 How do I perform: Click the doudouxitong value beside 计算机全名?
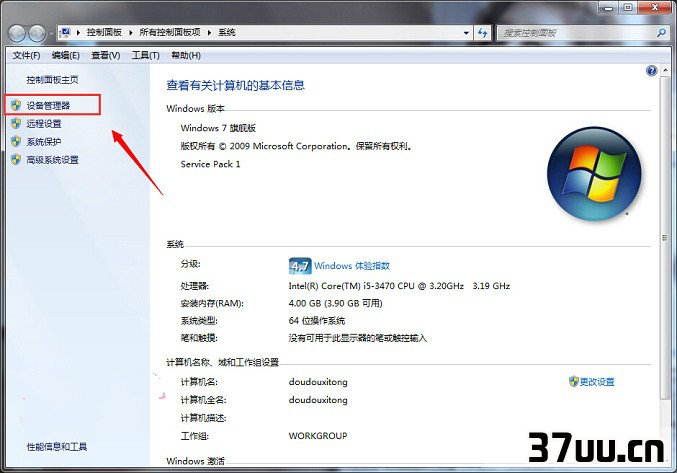pos(318,400)
